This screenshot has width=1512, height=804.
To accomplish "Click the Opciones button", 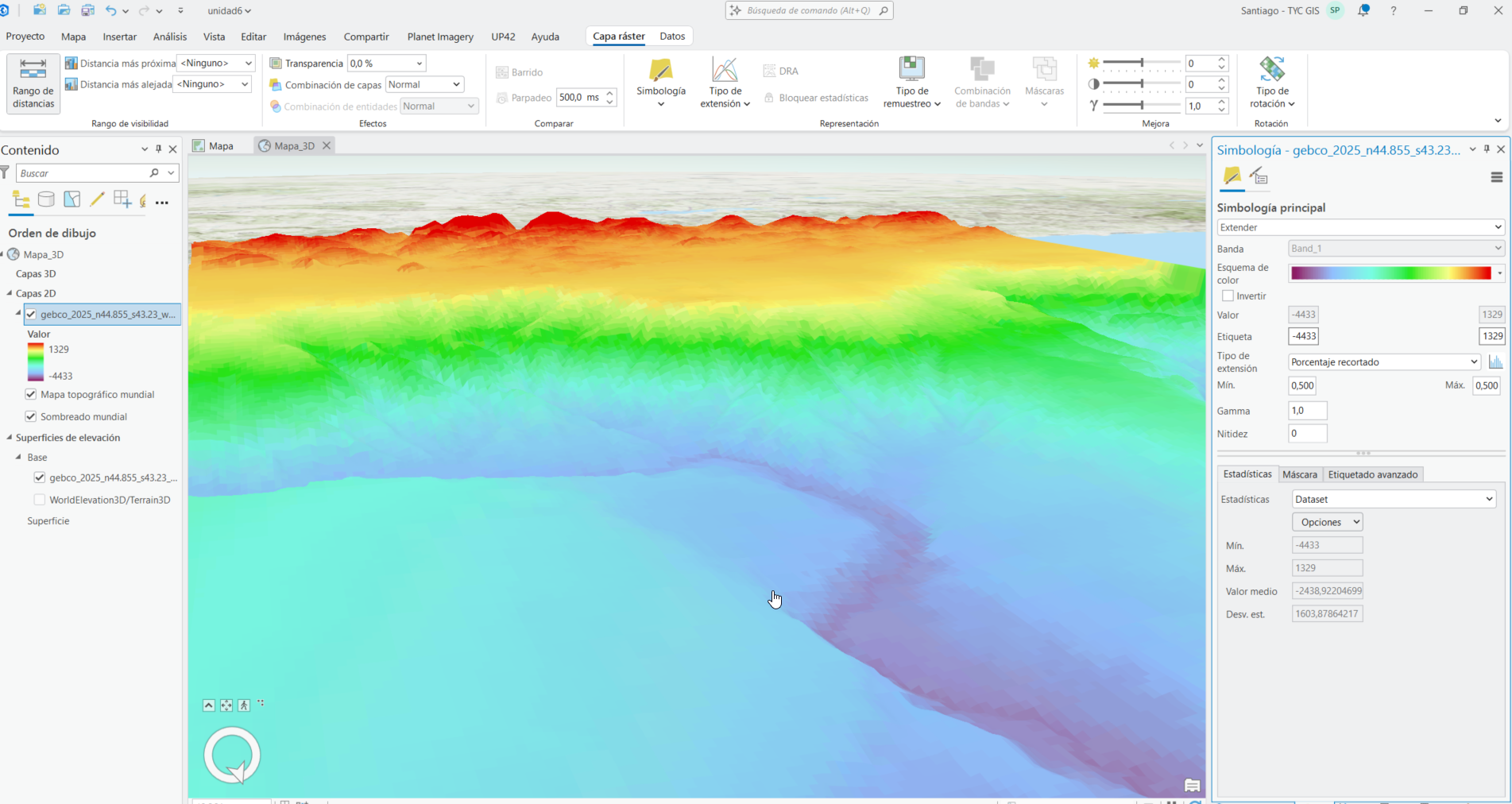I will coord(1327,522).
